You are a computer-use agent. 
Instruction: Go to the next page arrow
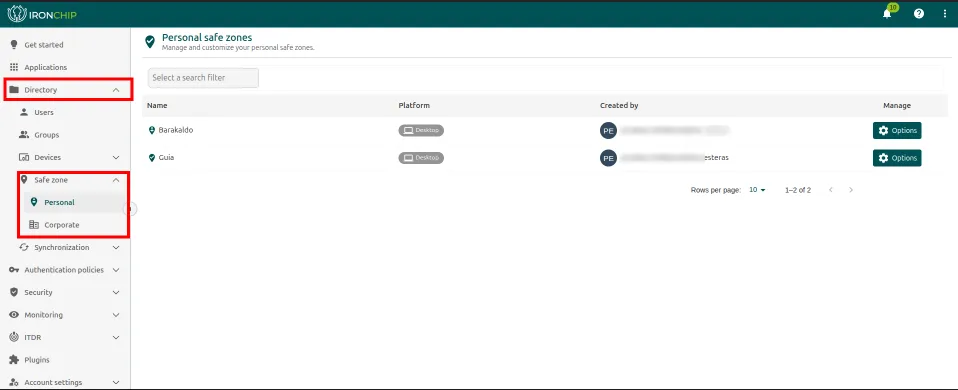850,190
